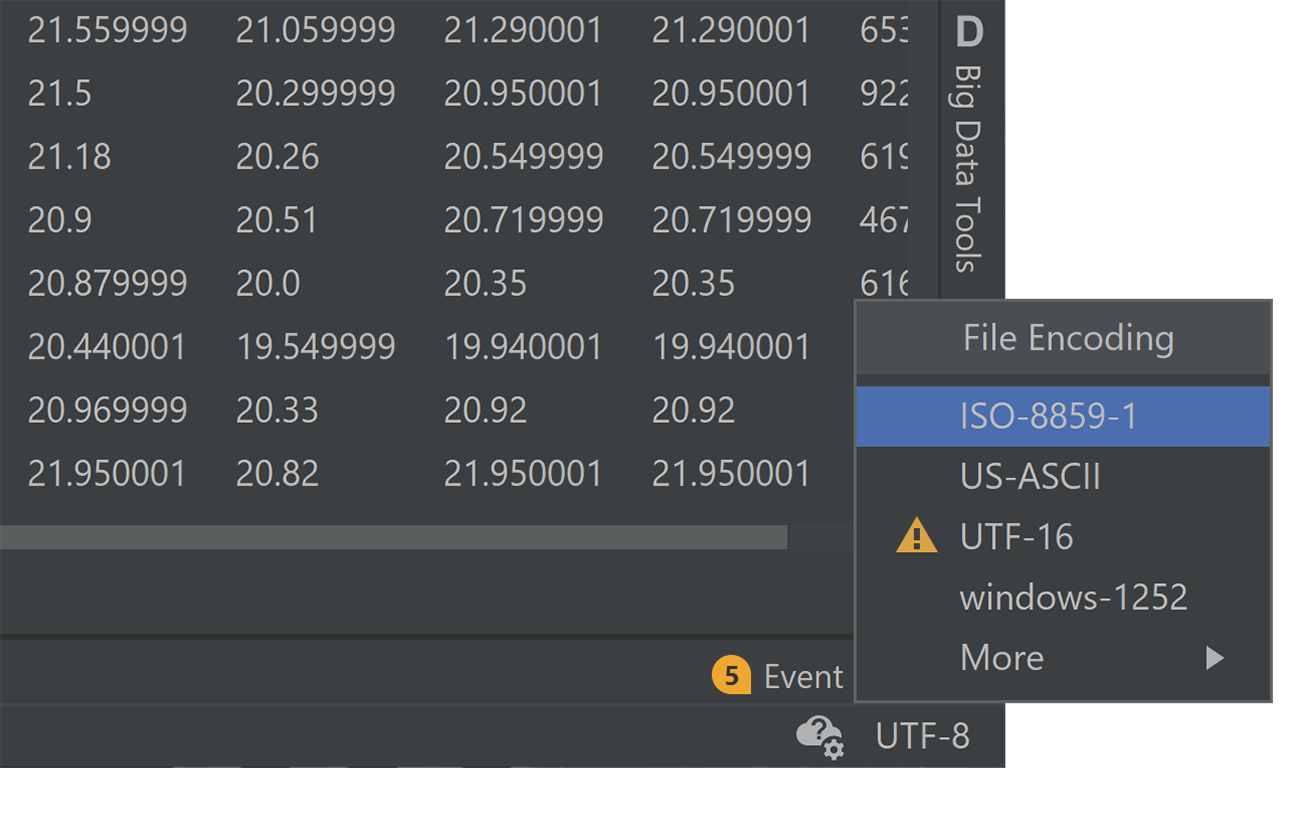Click the table cell with 20.82
The image size is (1300, 838).
point(277,473)
